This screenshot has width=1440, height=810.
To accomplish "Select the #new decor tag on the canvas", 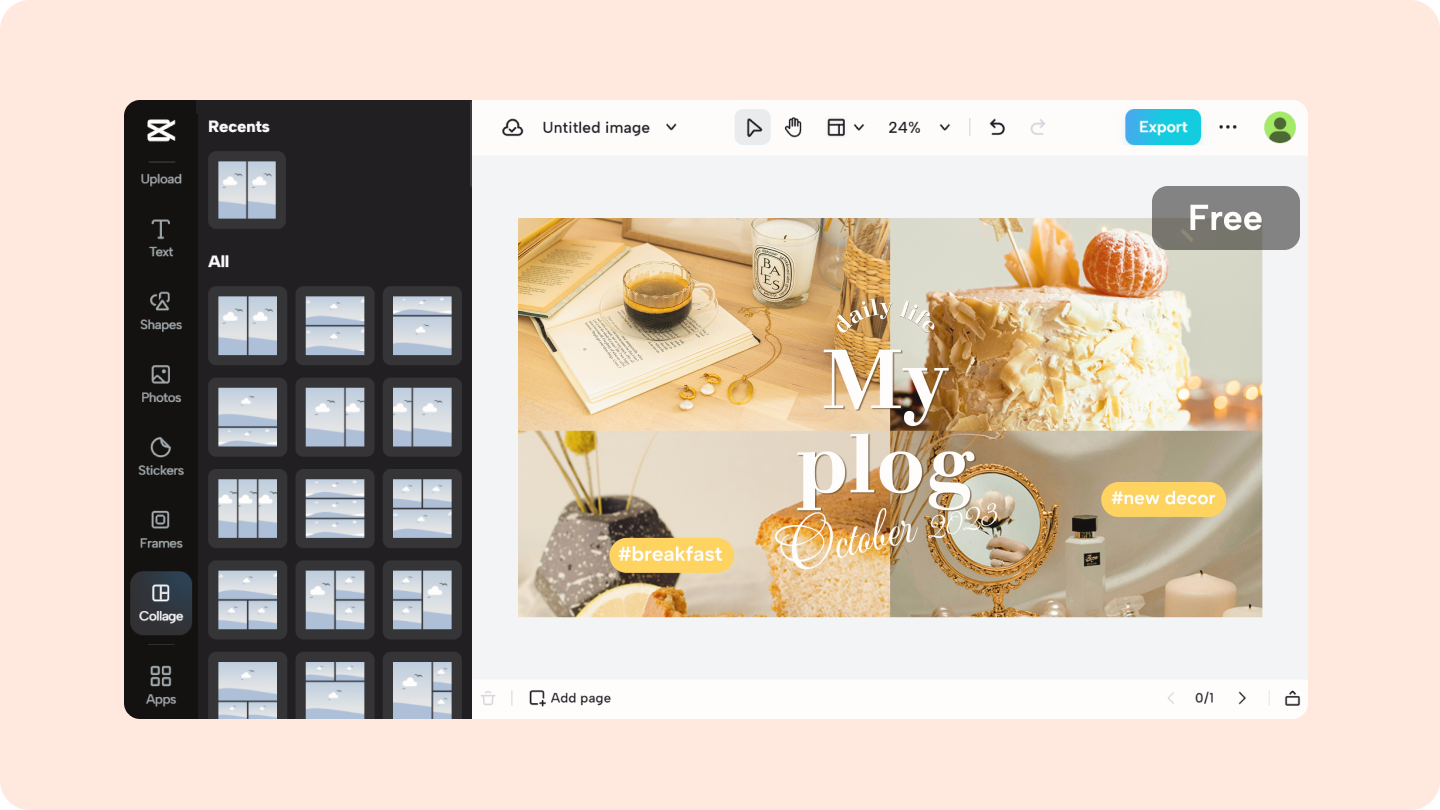I will click(1163, 498).
